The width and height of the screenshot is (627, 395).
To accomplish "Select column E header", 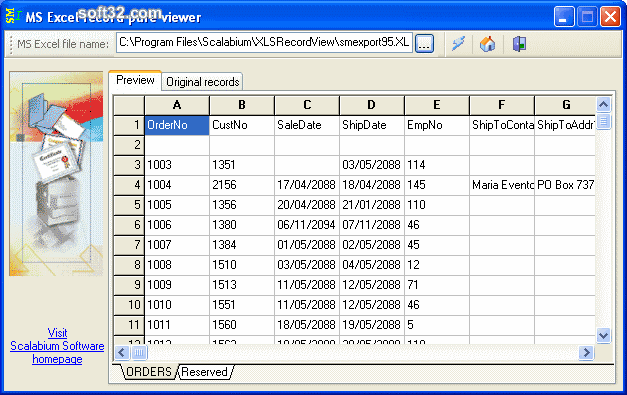I will tap(437, 105).
